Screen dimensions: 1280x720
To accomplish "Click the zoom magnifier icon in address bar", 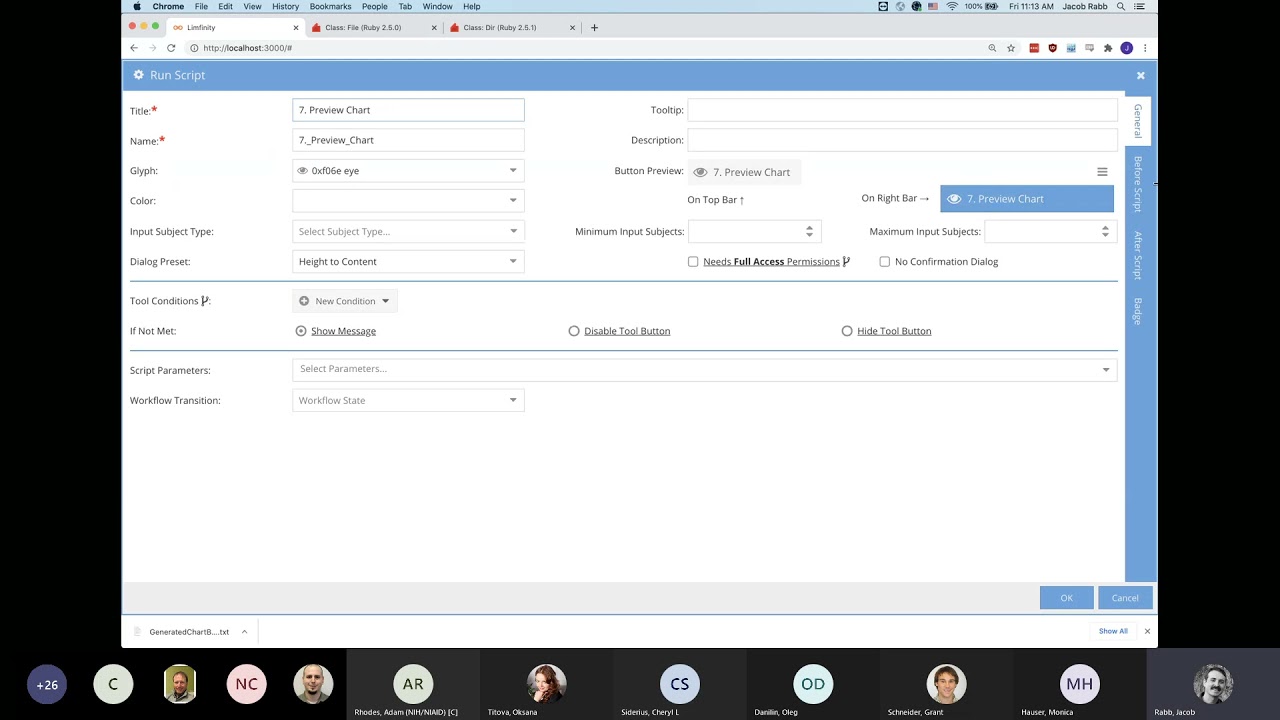I will [x=992, y=48].
